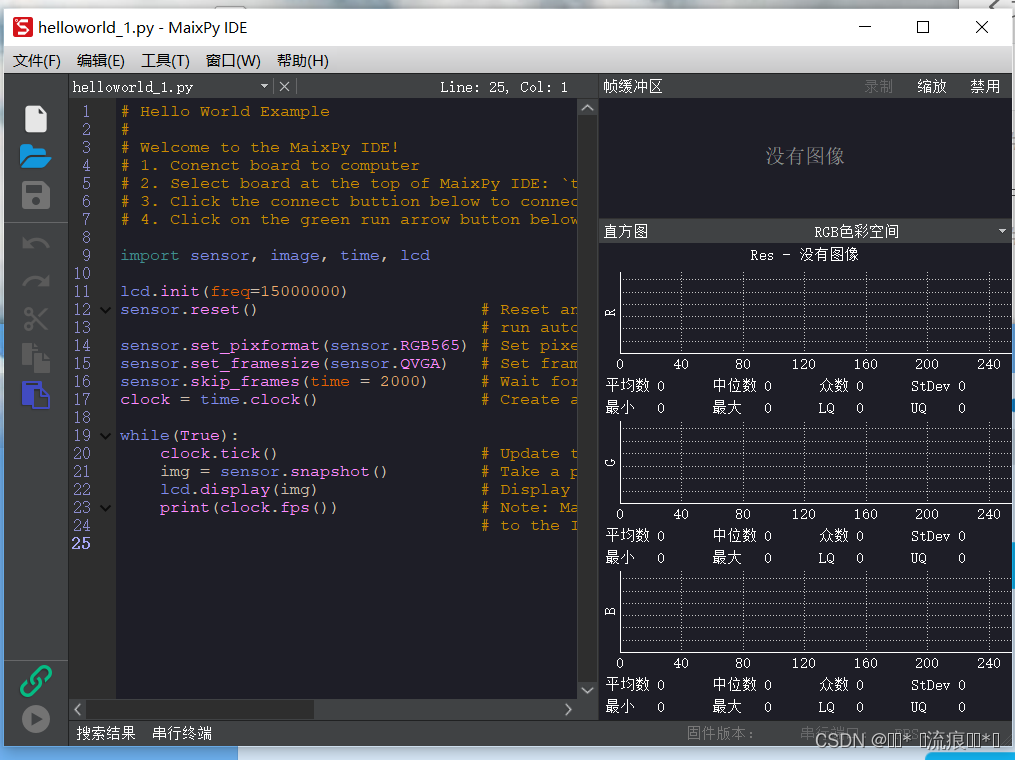
Task: Open the RGB色彩空间 color space dropdown
Action: point(1002,231)
